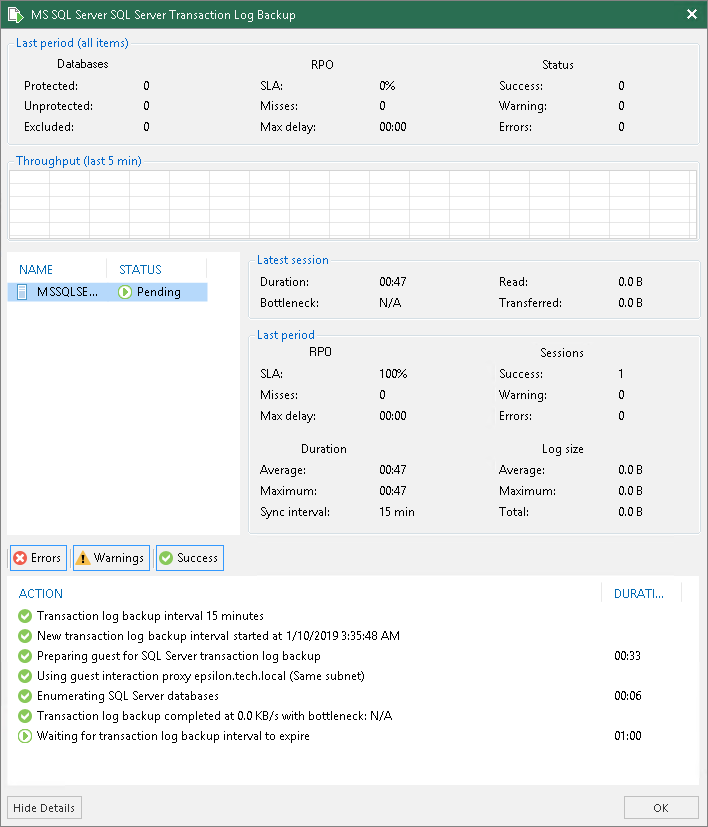
Task: Click the Pending status text
Action: pos(158,292)
